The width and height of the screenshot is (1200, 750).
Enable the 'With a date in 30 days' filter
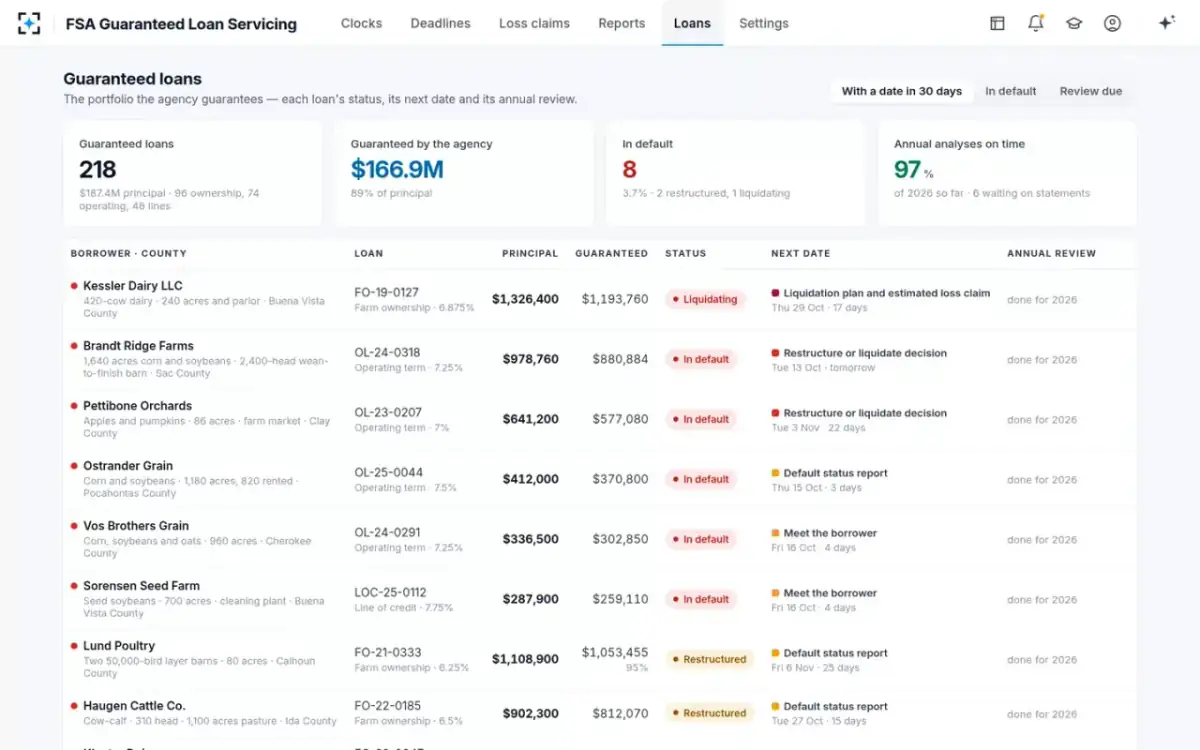tap(902, 91)
